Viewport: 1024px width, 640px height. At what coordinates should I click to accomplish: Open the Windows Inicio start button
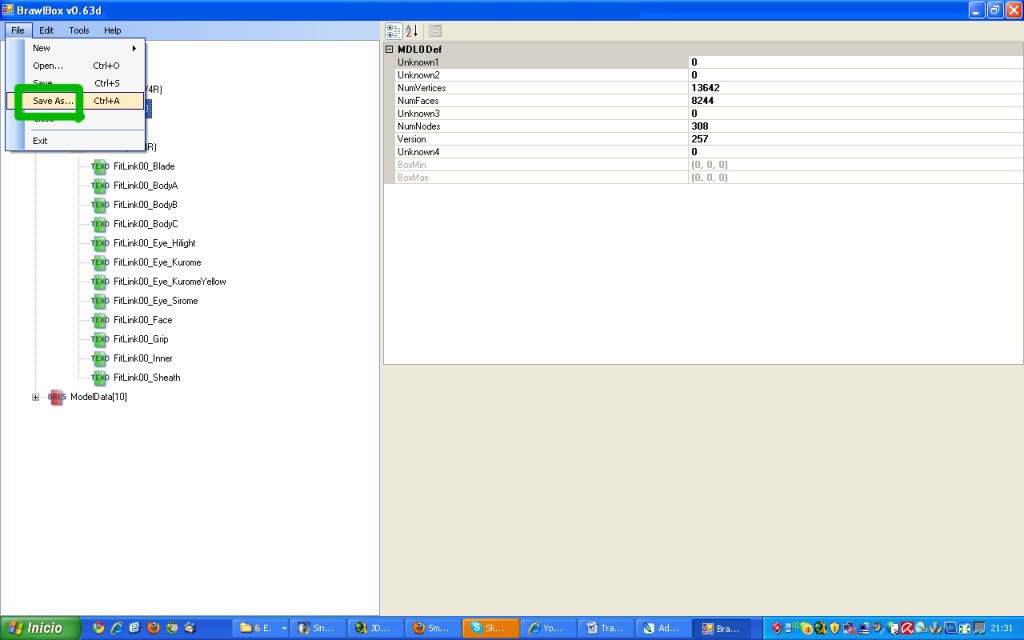point(36,628)
